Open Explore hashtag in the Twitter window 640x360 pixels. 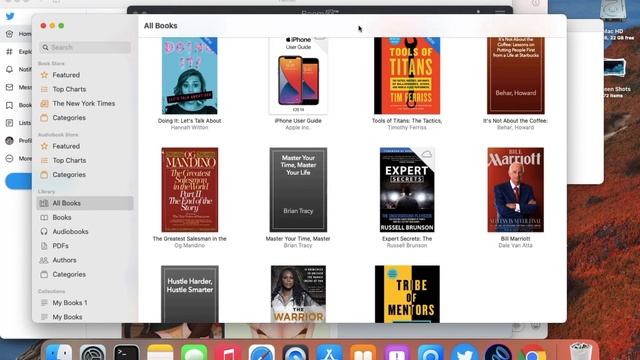tap(18, 52)
